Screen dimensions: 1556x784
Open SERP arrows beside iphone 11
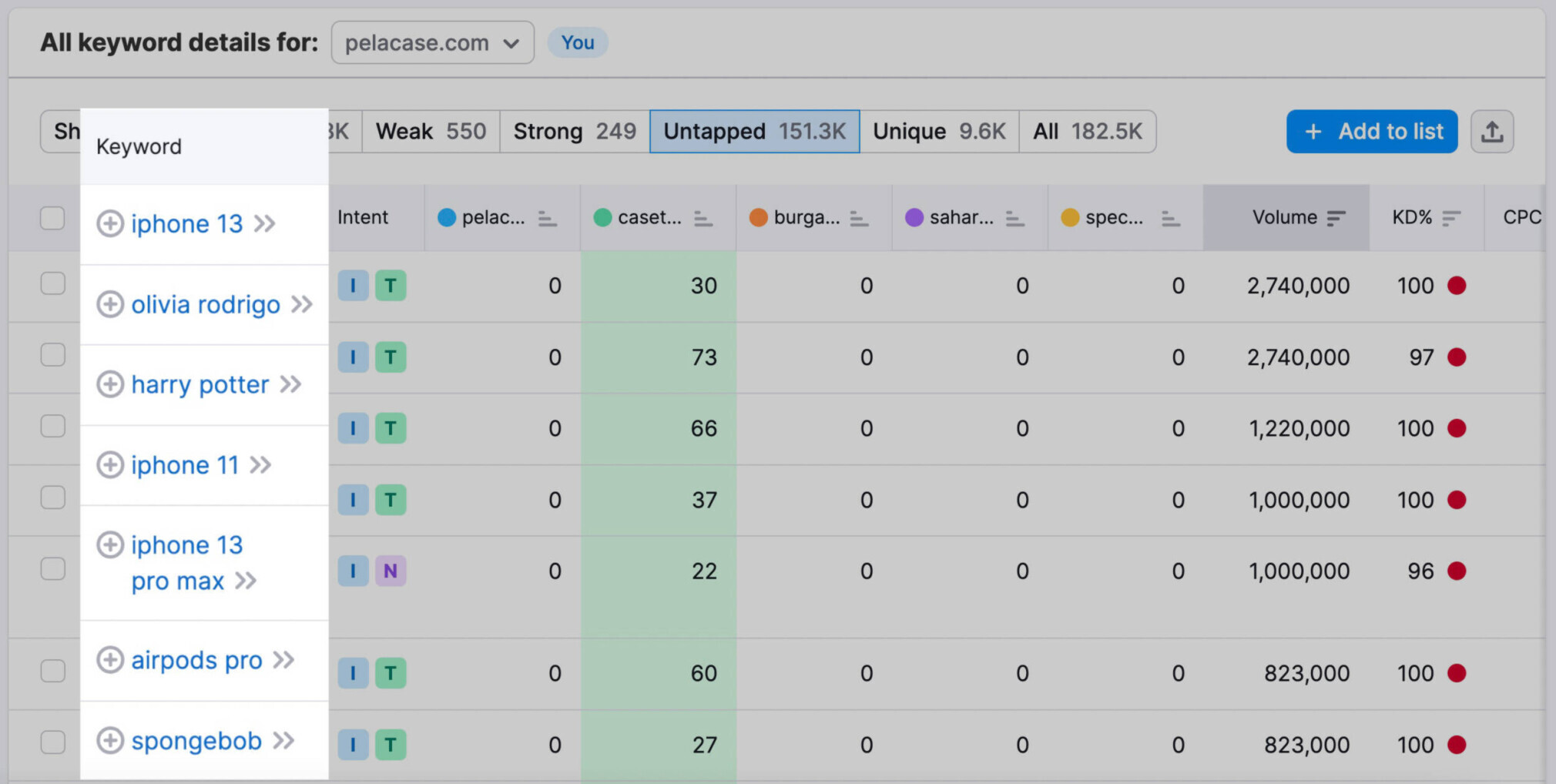pyautogui.click(x=260, y=465)
